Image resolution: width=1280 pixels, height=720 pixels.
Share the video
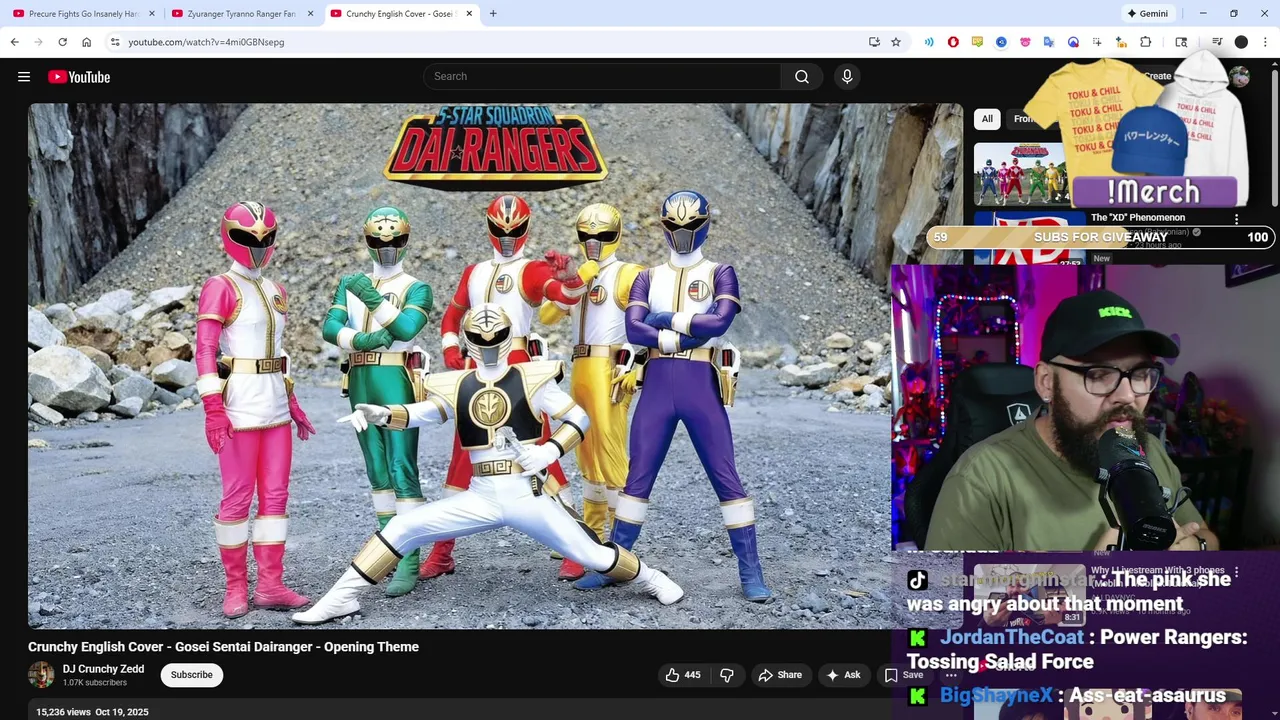(780, 675)
